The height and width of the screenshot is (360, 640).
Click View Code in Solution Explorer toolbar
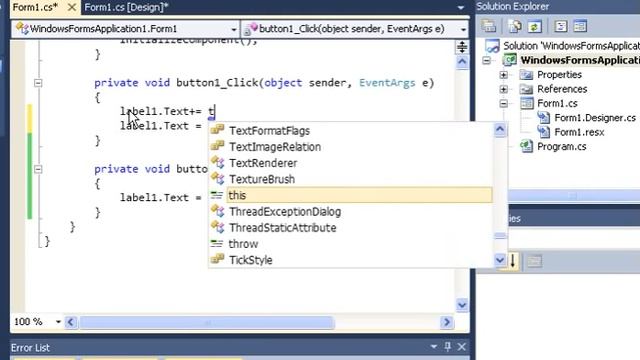[x=561, y=26]
